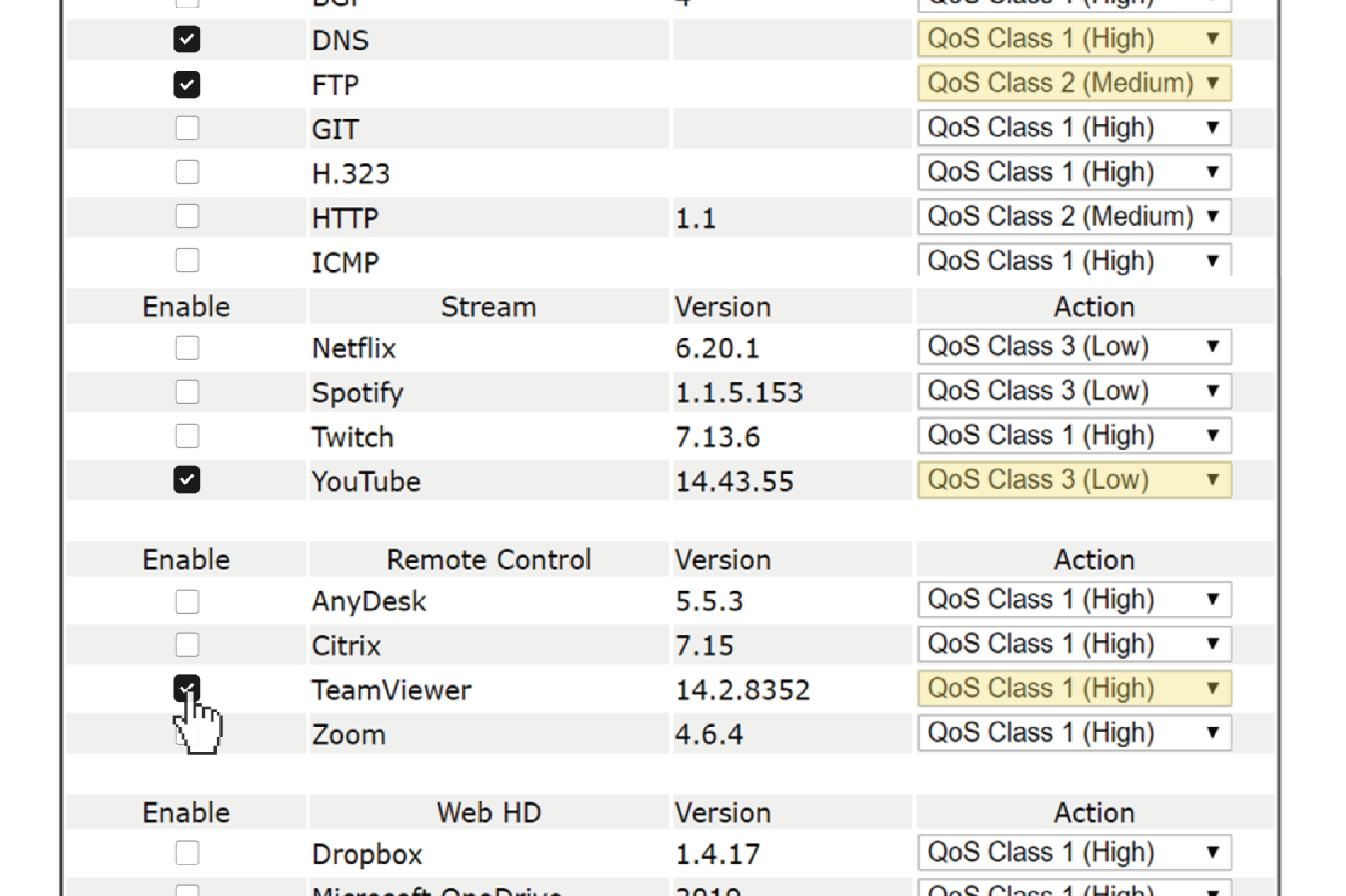Change the Twitch QoS class dropdown
The image size is (1346, 896).
tap(1074, 435)
